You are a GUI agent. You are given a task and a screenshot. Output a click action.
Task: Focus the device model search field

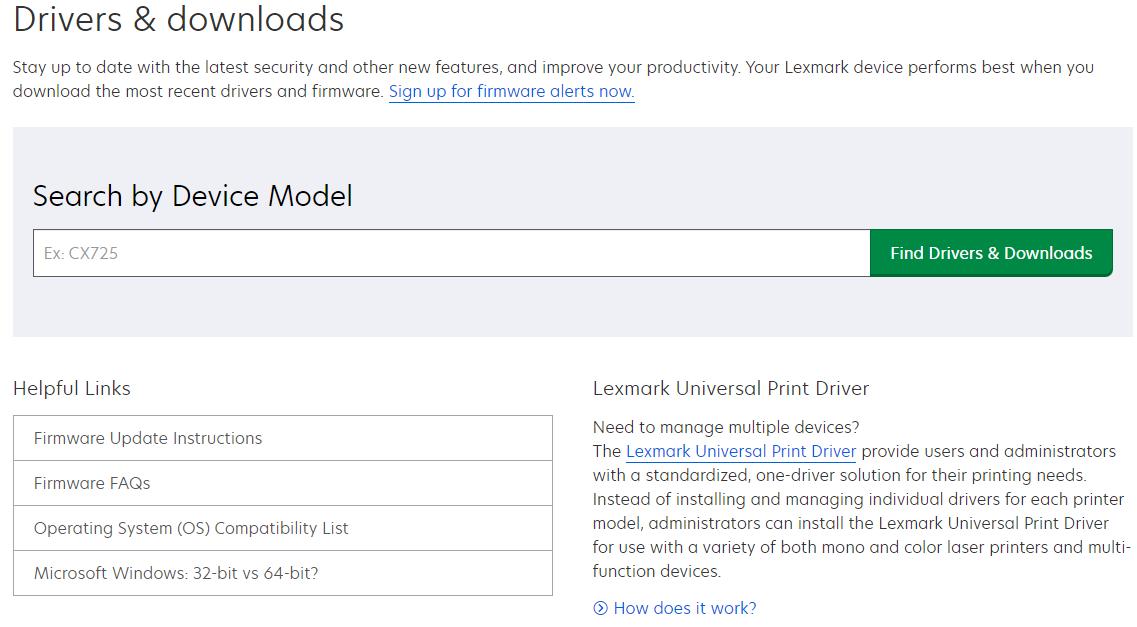(451, 253)
